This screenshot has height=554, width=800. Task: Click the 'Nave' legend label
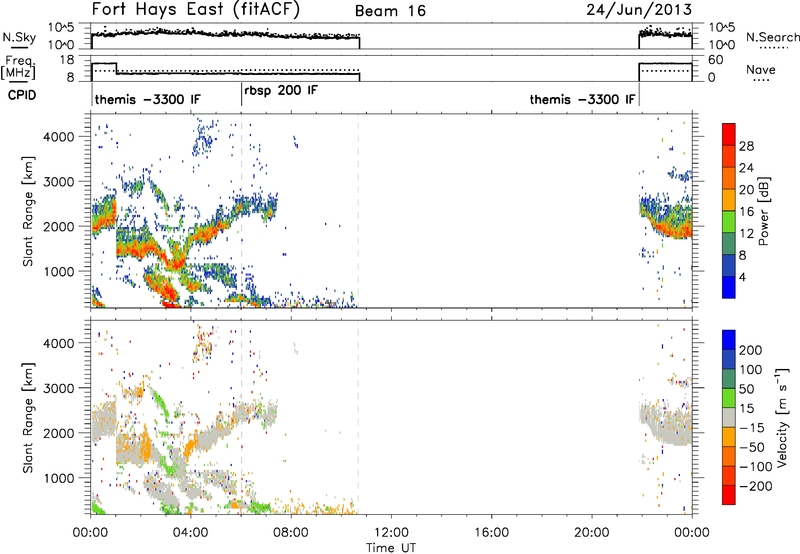[761, 69]
